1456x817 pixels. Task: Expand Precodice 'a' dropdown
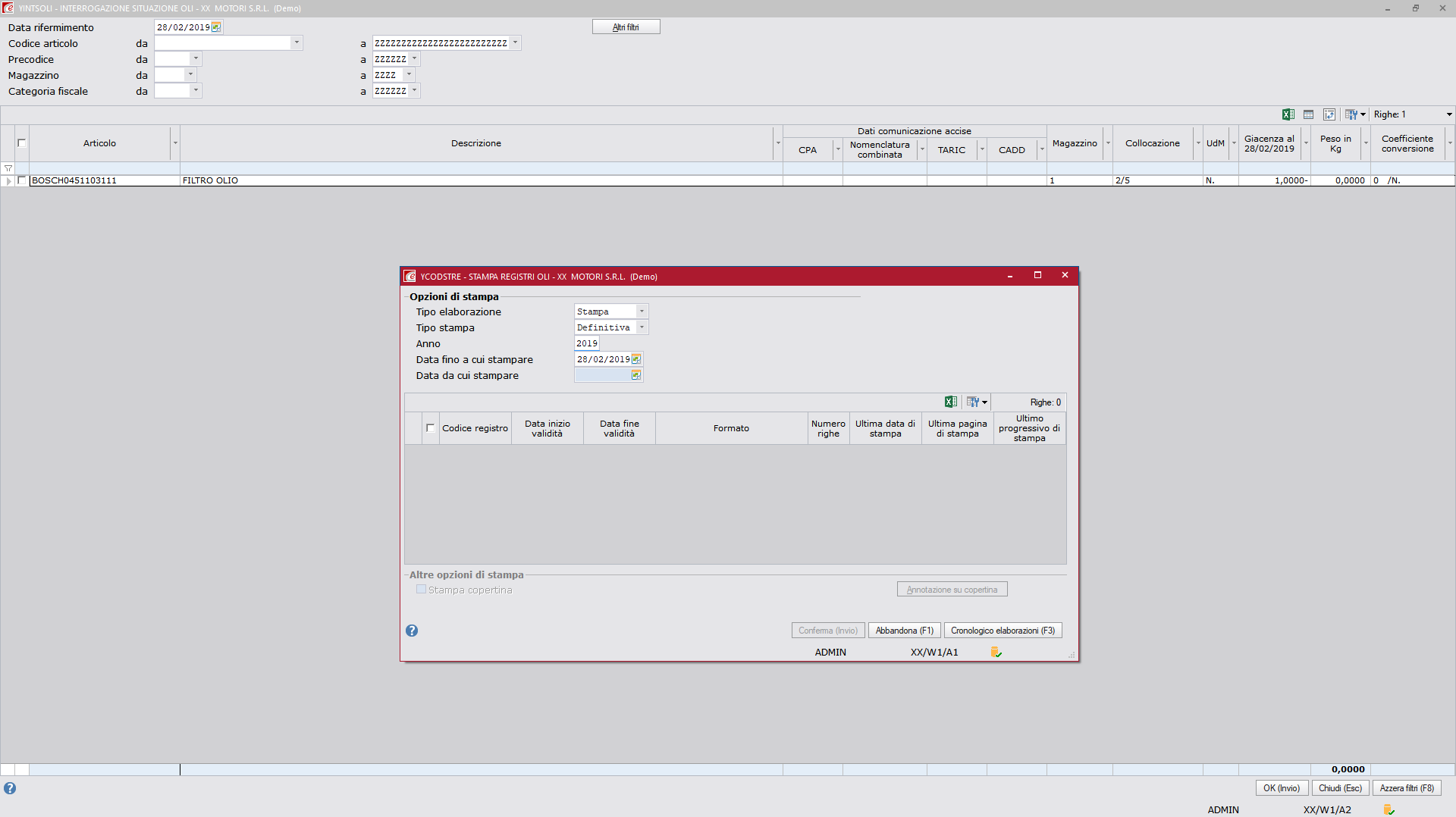pyautogui.click(x=414, y=59)
